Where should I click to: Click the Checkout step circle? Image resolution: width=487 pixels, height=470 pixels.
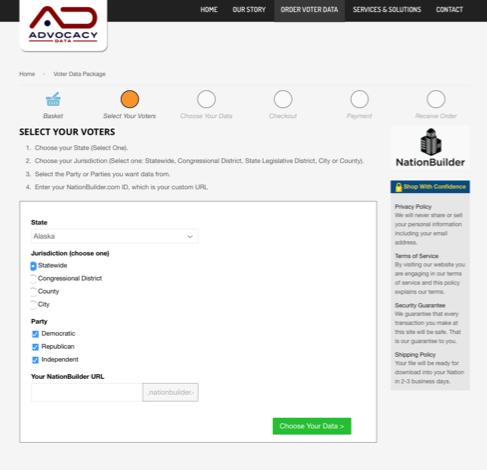283,99
